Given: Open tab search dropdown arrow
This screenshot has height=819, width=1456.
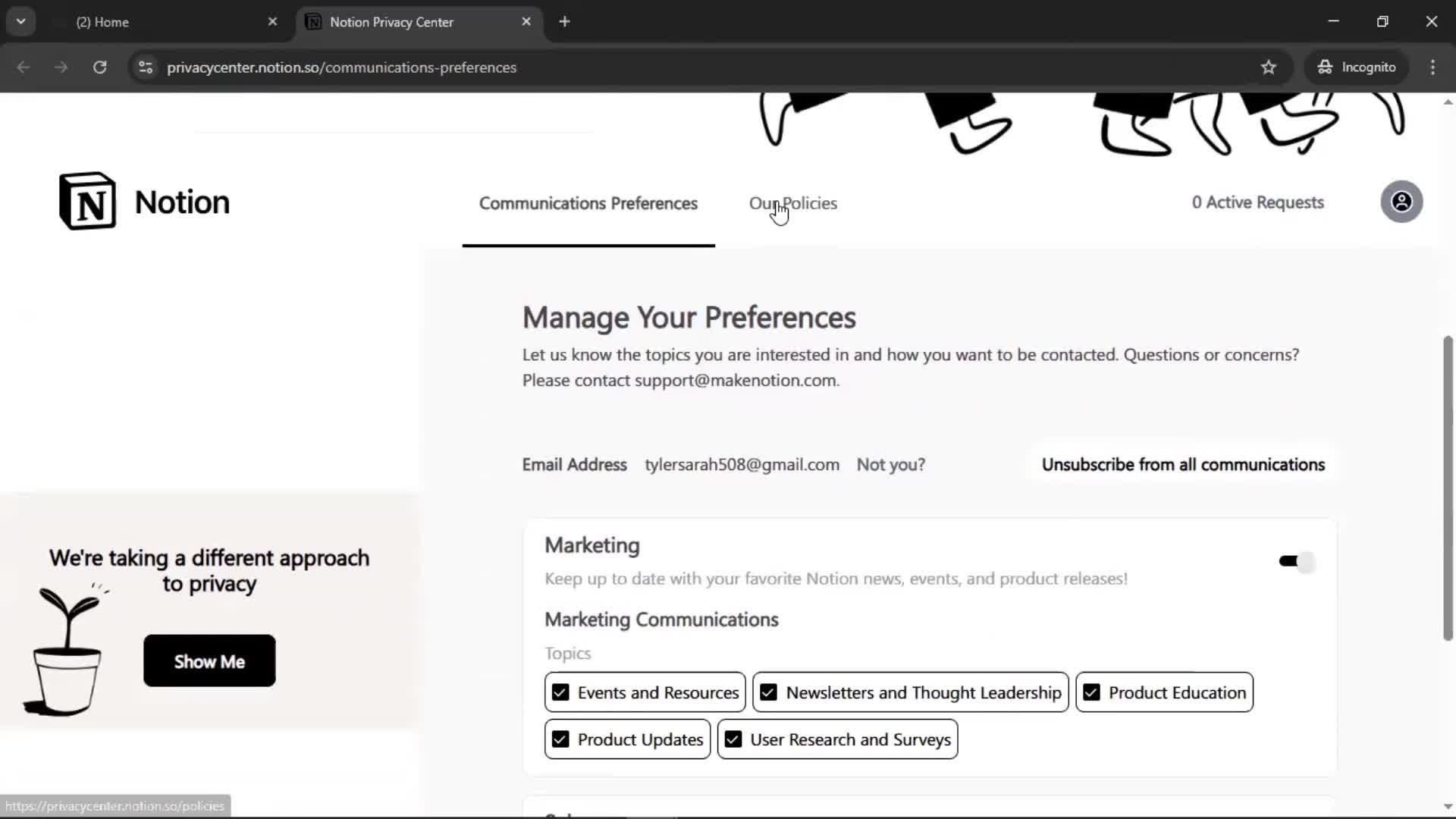Looking at the screenshot, I should pos(21,22).
